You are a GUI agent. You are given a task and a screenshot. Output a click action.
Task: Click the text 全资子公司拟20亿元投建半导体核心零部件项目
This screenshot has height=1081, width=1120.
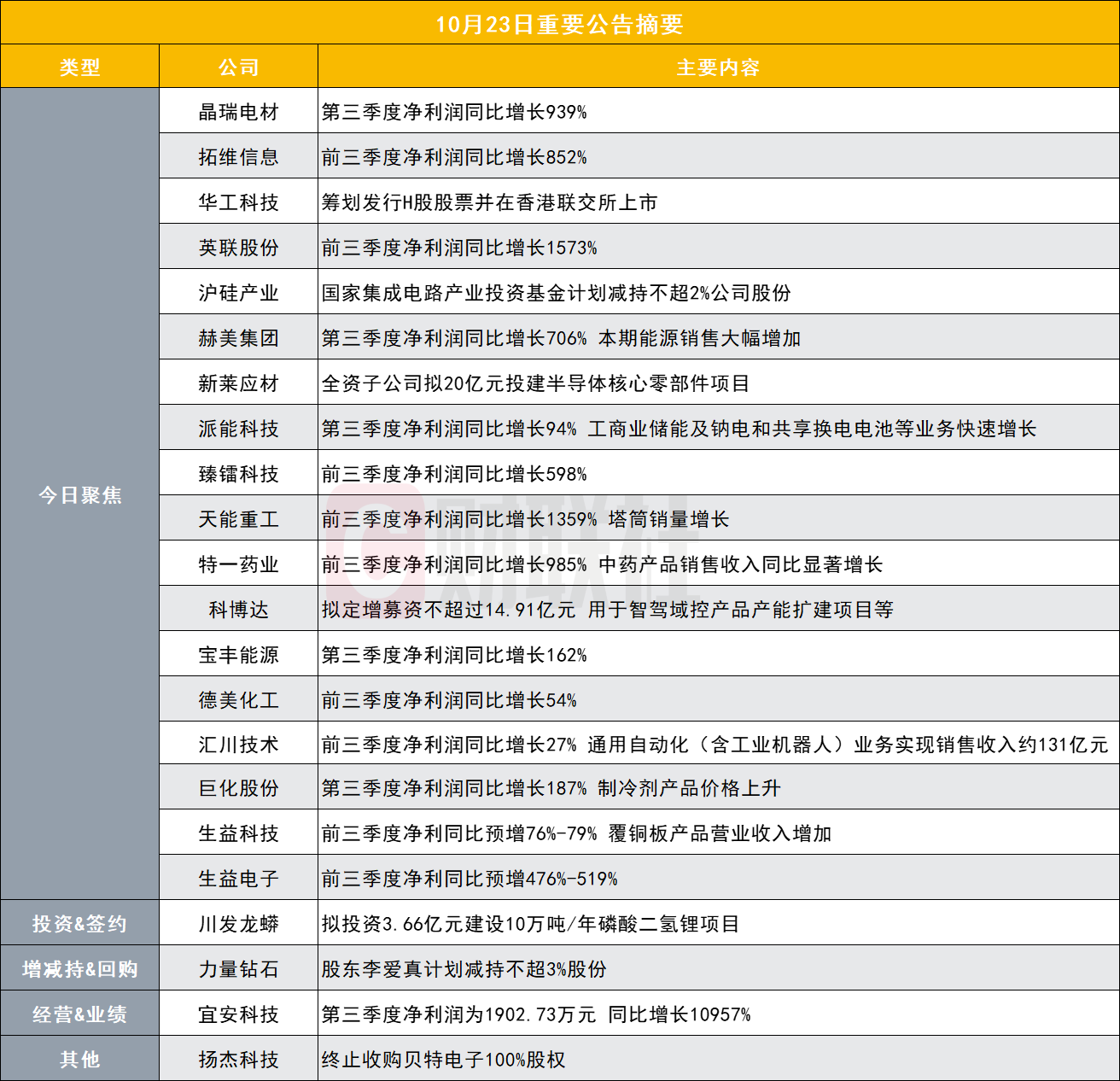[536, 383]
